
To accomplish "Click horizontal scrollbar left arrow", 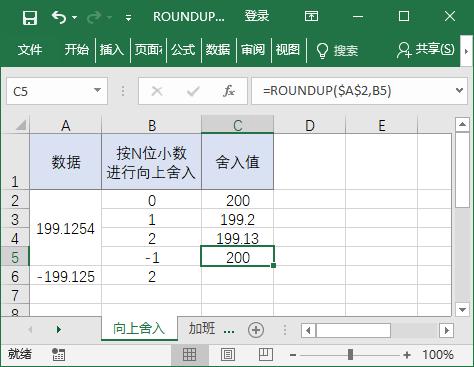I will tap(308, 331).
